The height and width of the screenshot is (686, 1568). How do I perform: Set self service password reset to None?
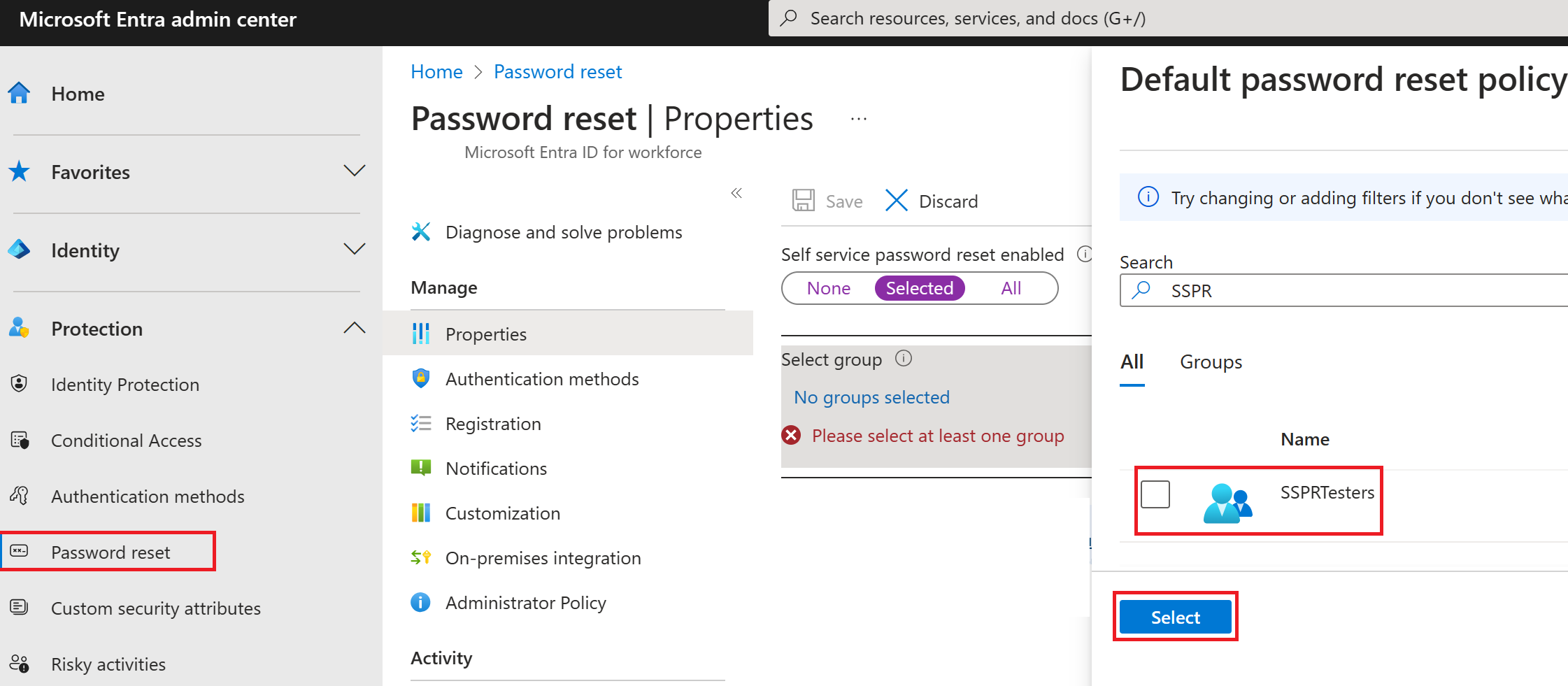(x=829, y=288)
